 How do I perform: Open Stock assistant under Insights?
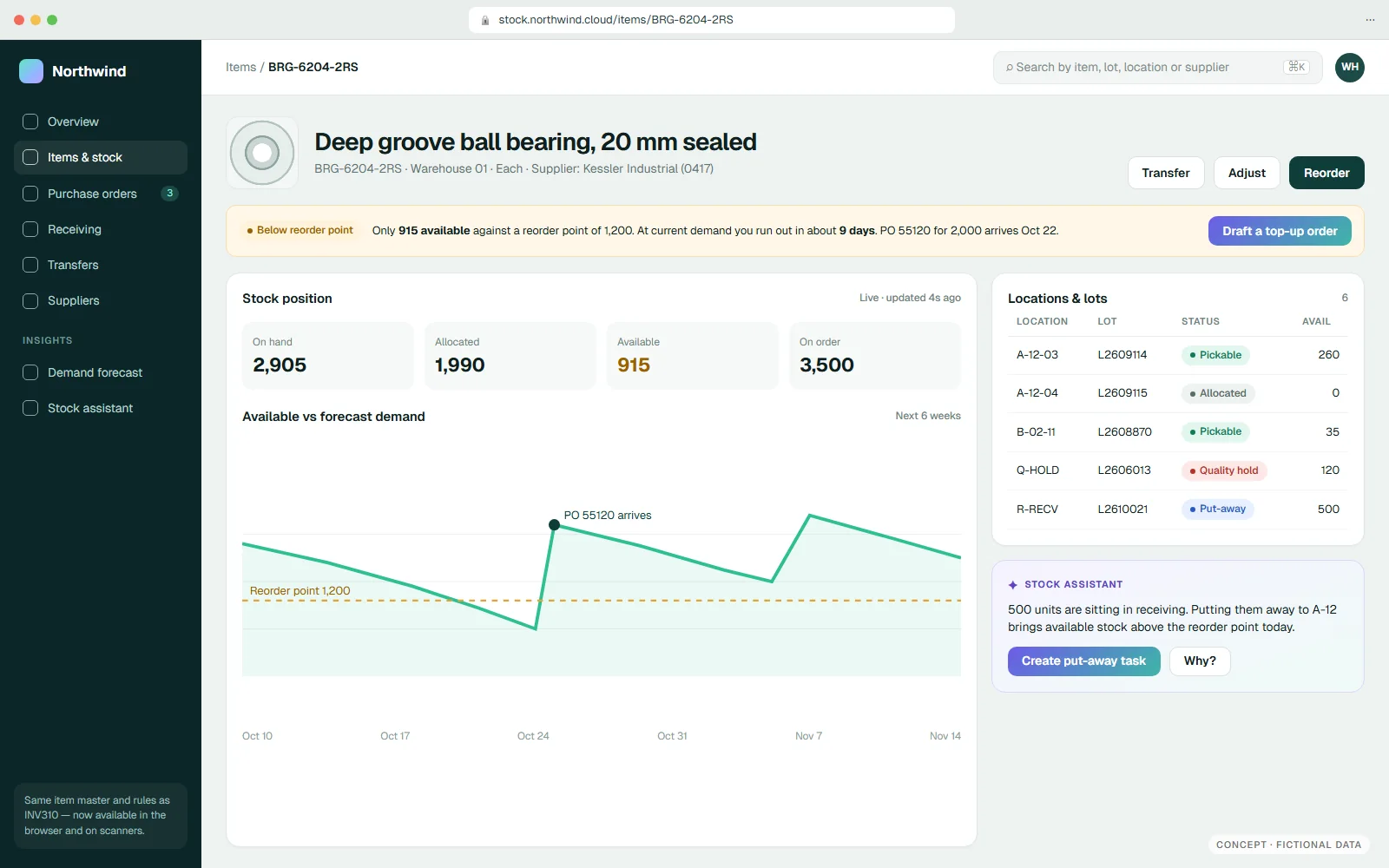[x=101, y=408]
